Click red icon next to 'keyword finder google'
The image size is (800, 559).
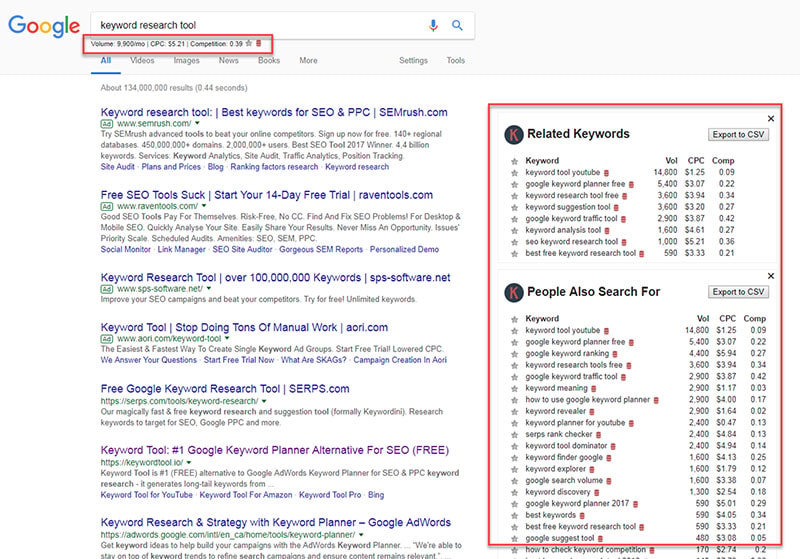pos(609,458)
